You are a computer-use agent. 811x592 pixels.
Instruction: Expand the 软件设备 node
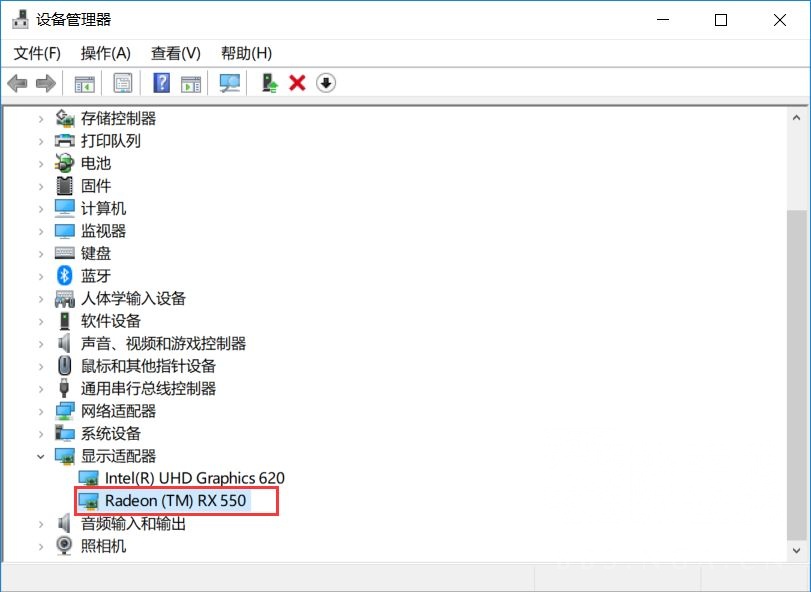click(x=41, y=321)
